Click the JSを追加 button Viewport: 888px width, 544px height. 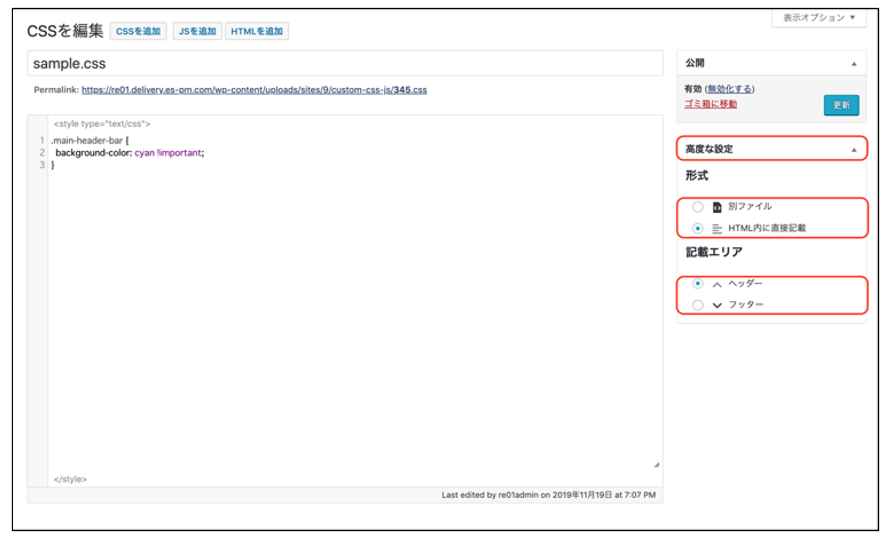point(196,31)
